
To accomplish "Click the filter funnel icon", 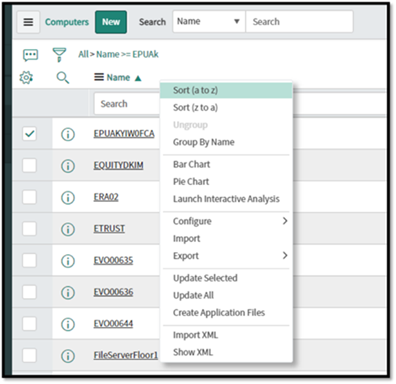I will pos(59,55).
